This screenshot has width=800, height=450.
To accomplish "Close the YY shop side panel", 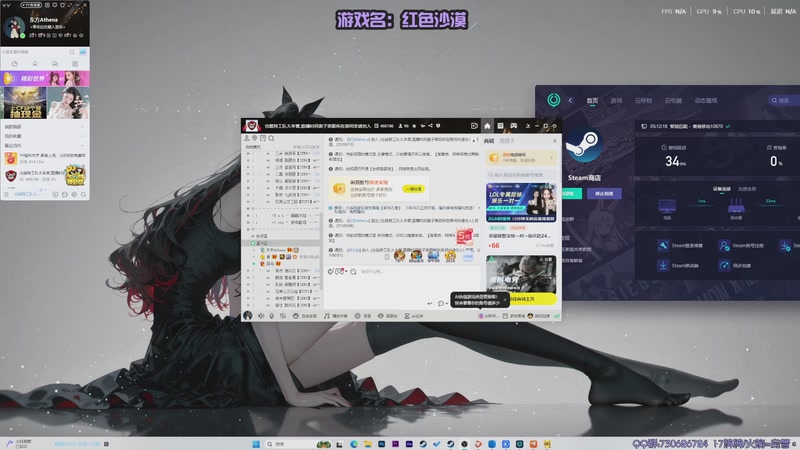I will 555,140.
